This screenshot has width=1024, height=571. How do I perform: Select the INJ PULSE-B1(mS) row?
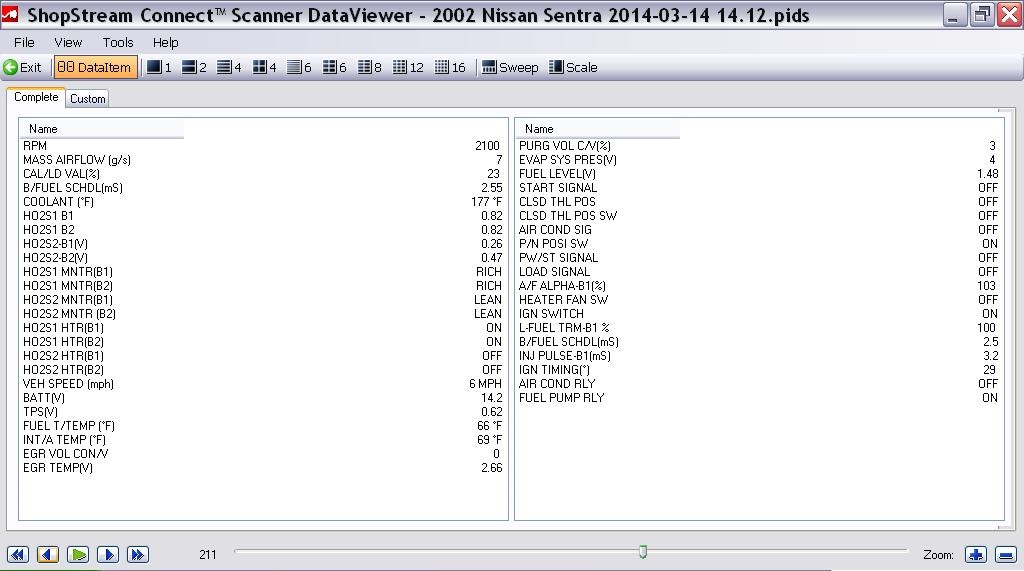[758, 356]
